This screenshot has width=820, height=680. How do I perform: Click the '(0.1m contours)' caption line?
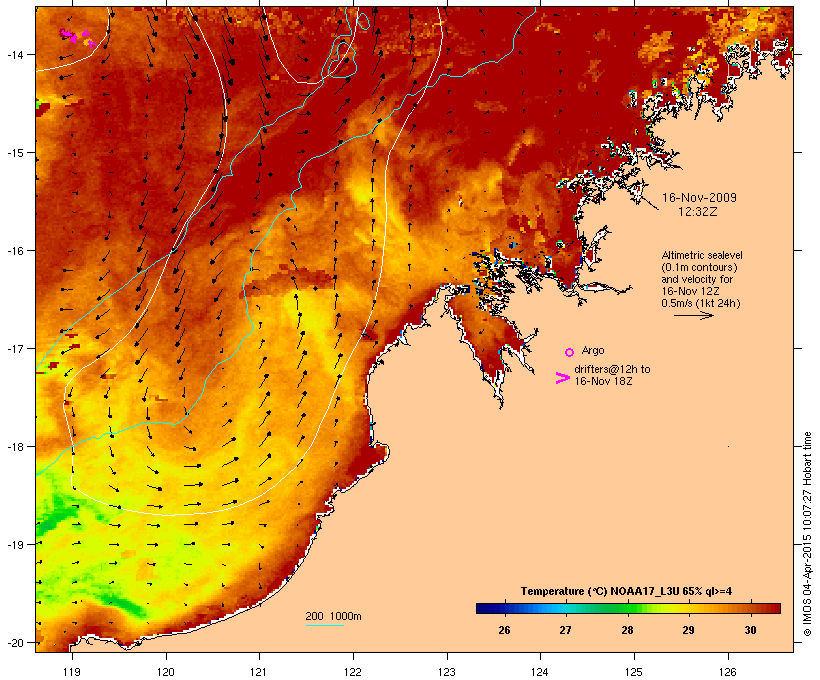click(699, 267)
